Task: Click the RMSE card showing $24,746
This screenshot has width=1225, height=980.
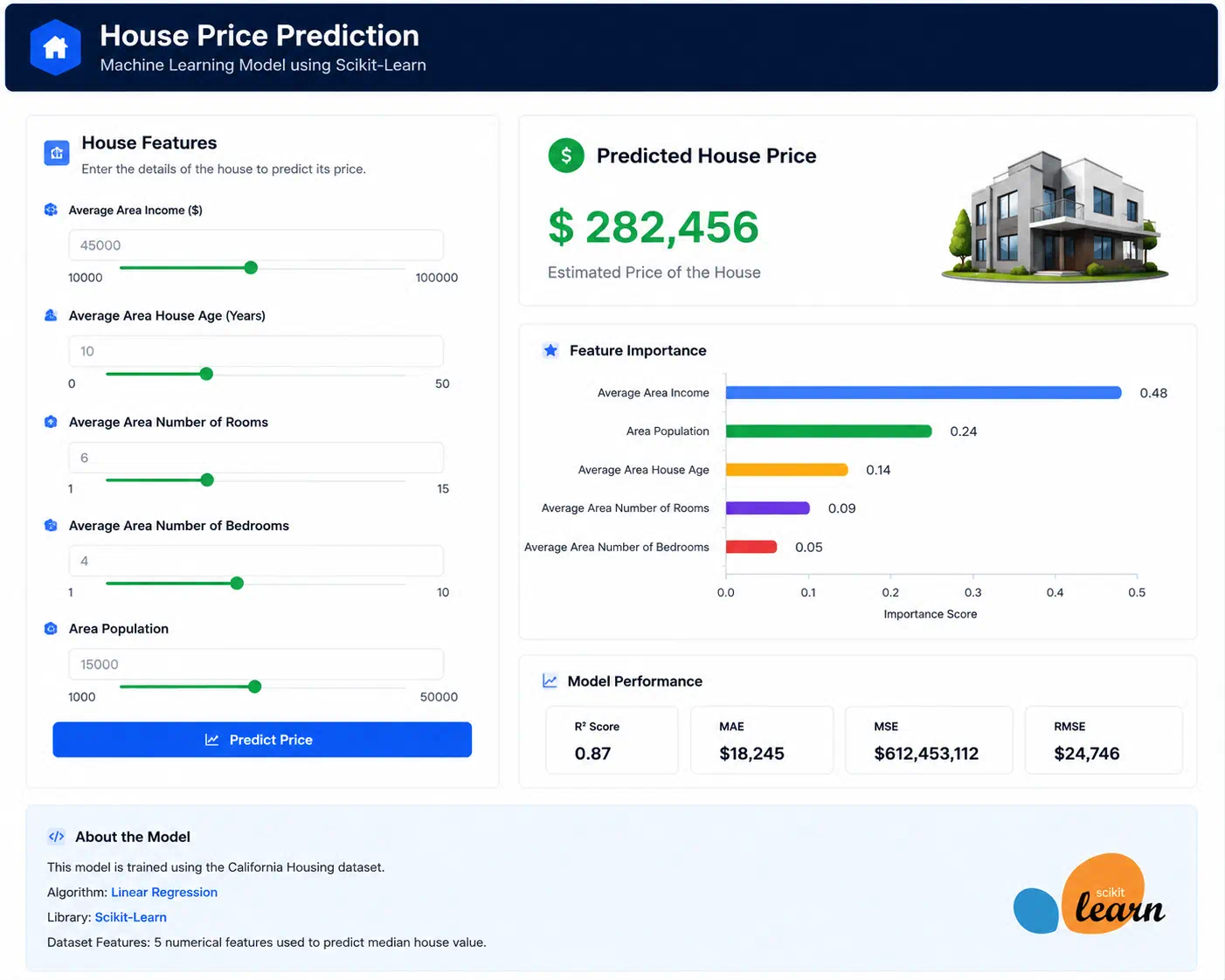Action: [x=1104, y=741]
